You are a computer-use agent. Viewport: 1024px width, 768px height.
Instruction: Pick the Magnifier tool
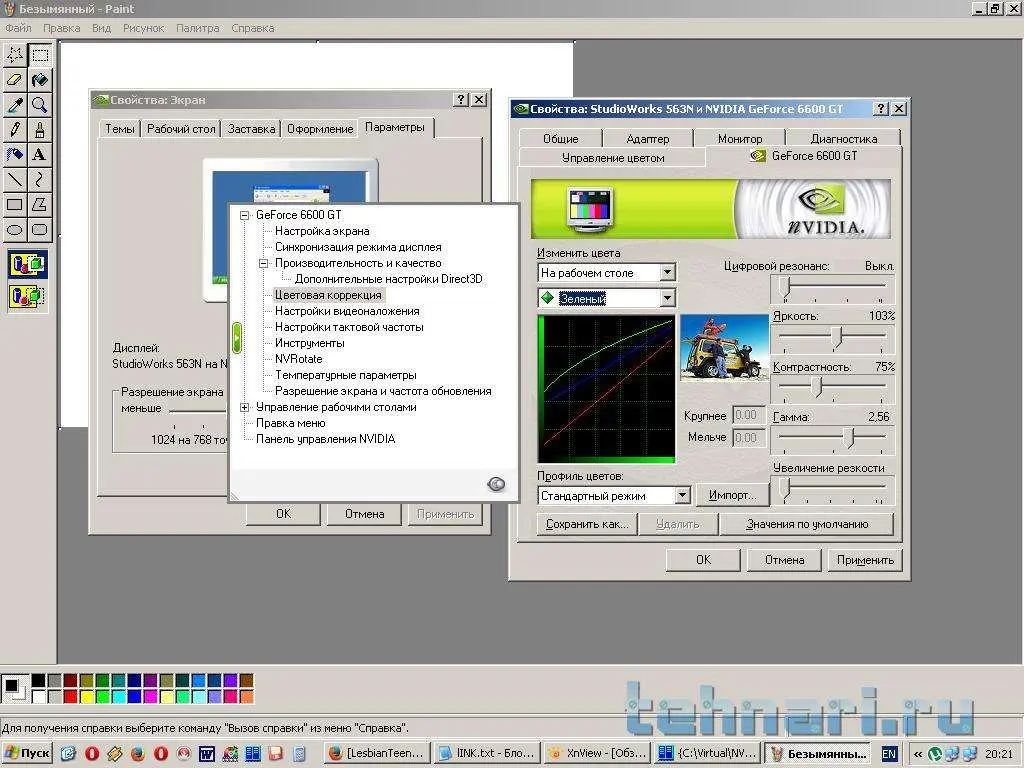(39, 104)
